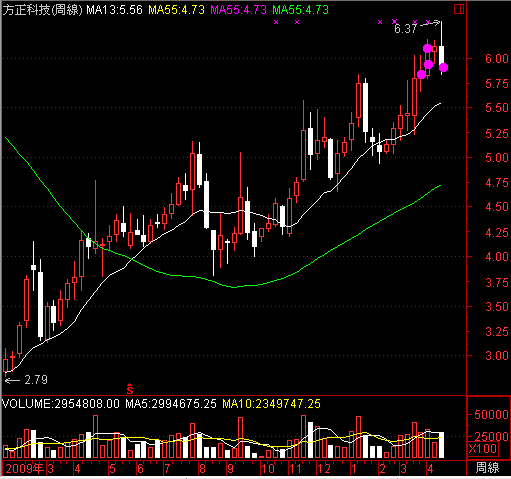Click the 5.75 price axis label
The width and height of the screenshot is (511, 479).
pyautogui.click(x=497, y=83)
